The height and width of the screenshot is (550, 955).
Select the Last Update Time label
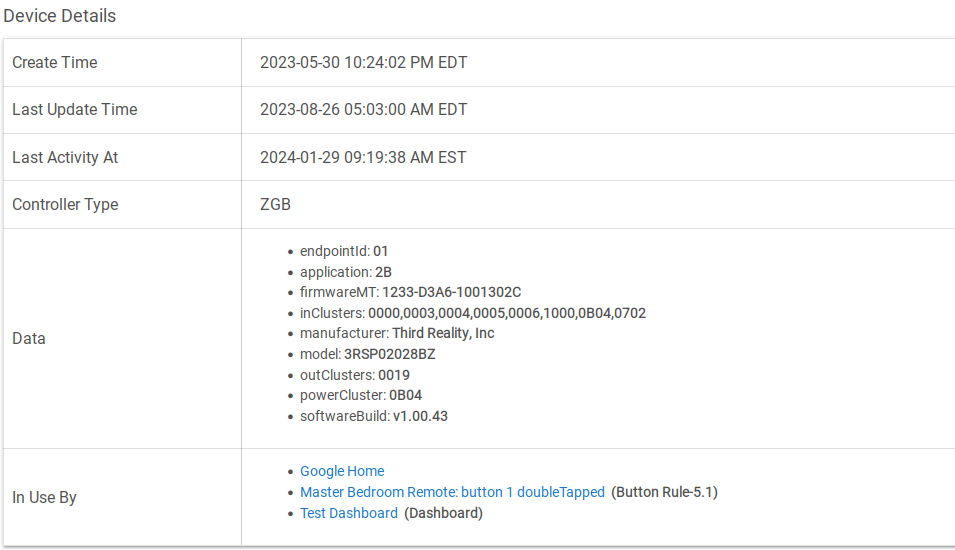[x=75, y=110]
